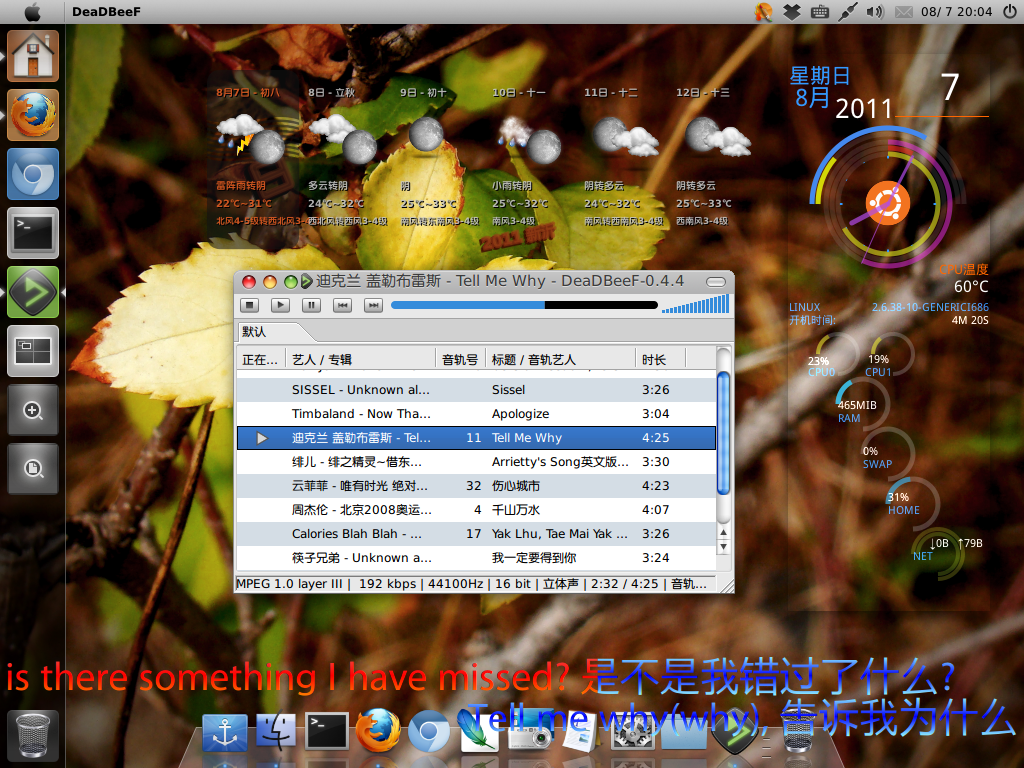Sort by the 艺人 / 专辑 column header
The height and width of the screenshot is (768, 1024).
(361, 359)
